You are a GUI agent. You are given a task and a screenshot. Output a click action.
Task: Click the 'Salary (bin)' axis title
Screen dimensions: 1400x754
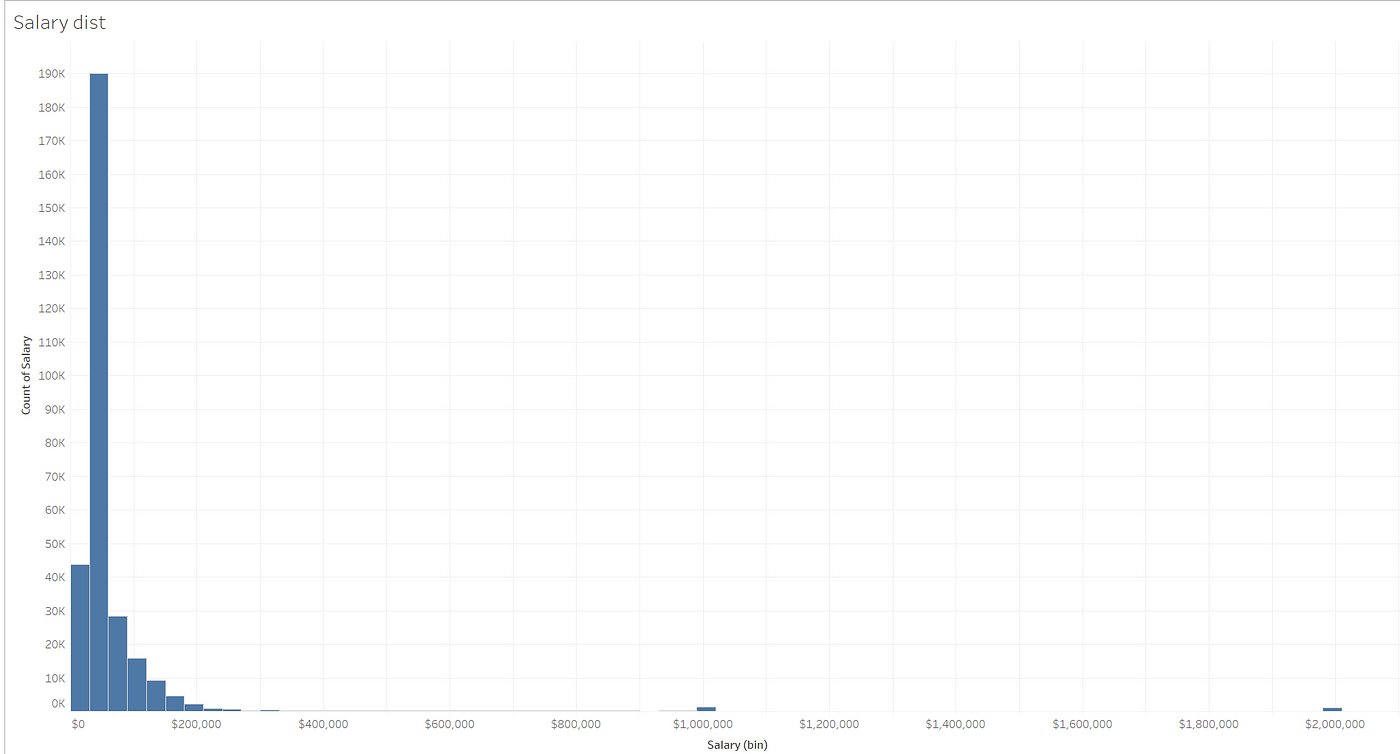click(x=737, y=744)
